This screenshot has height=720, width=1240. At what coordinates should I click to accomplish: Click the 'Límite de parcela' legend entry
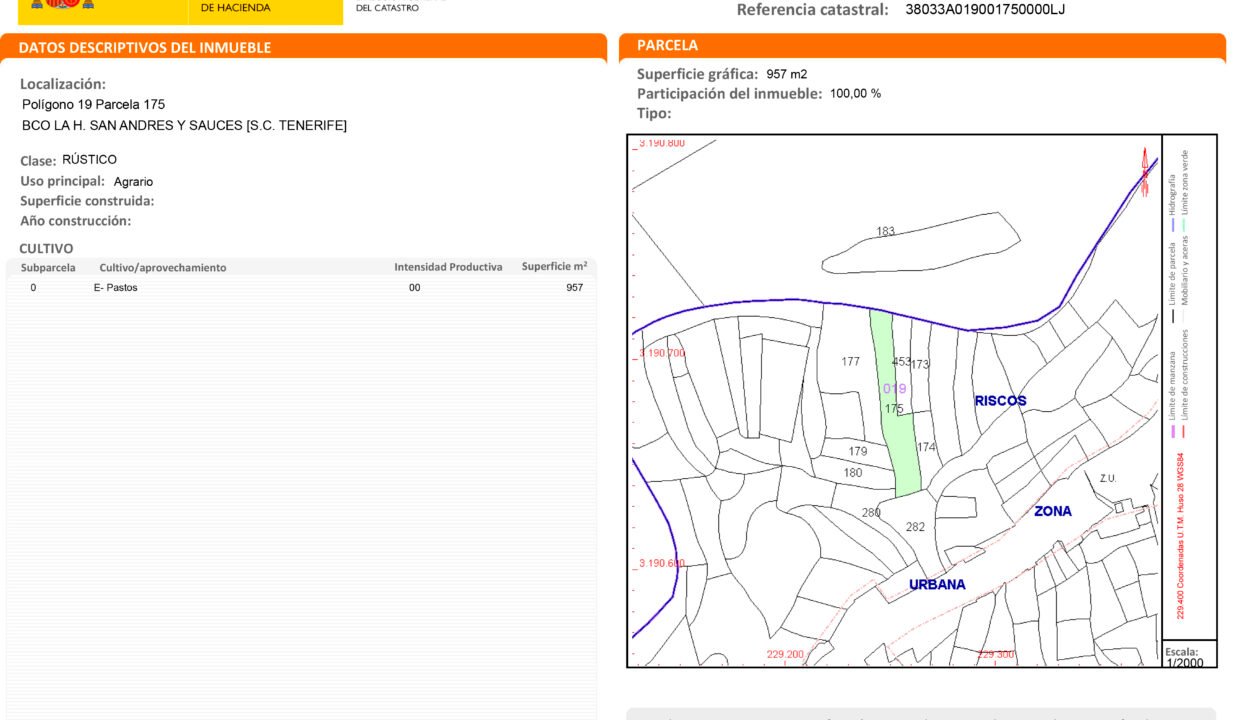pyautogui.click(x=1173, y=274)
